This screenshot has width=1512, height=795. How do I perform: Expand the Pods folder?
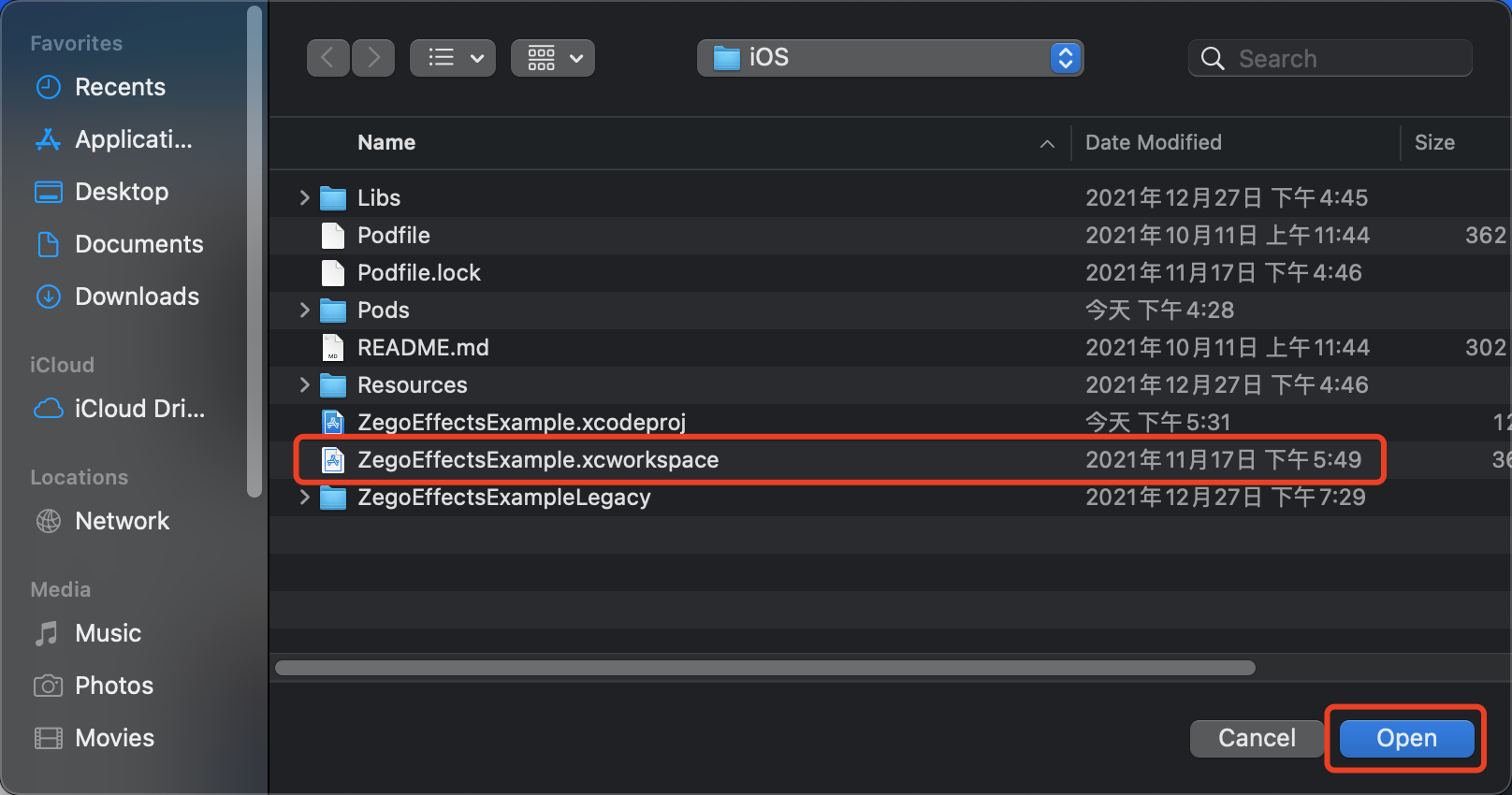pyautogui.click(x=304, y=310)
